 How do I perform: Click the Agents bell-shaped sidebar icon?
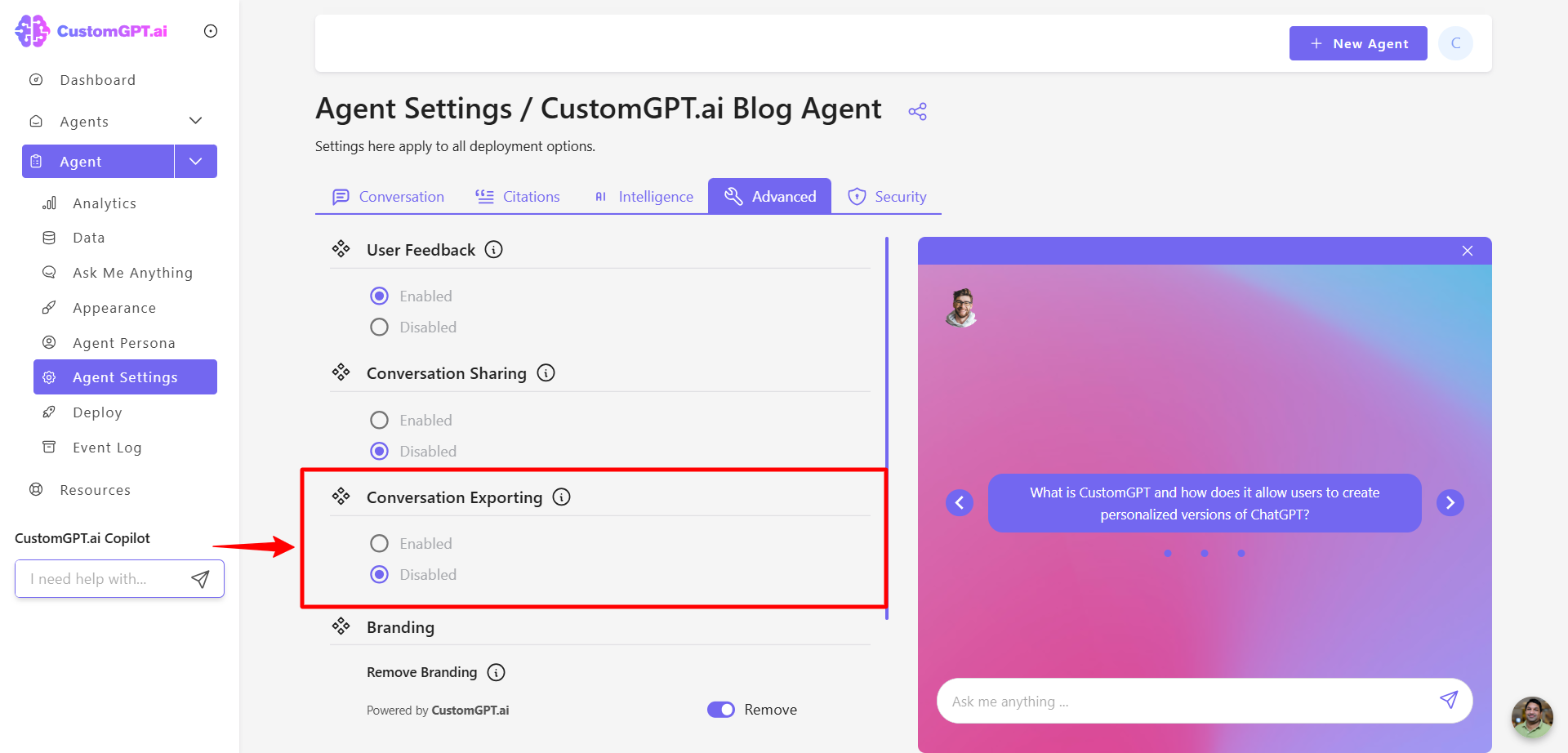(x=36, y=121)
